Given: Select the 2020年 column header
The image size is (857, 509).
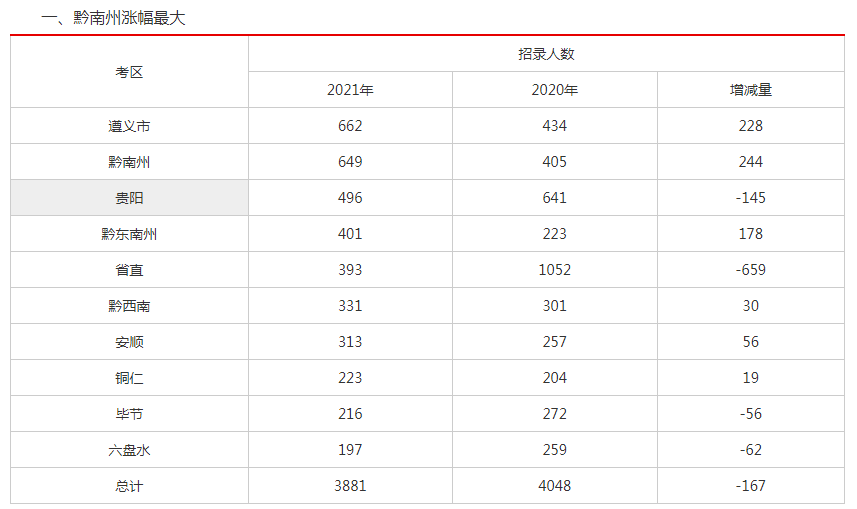Looking at the screenshot, I should pos(554,90).
